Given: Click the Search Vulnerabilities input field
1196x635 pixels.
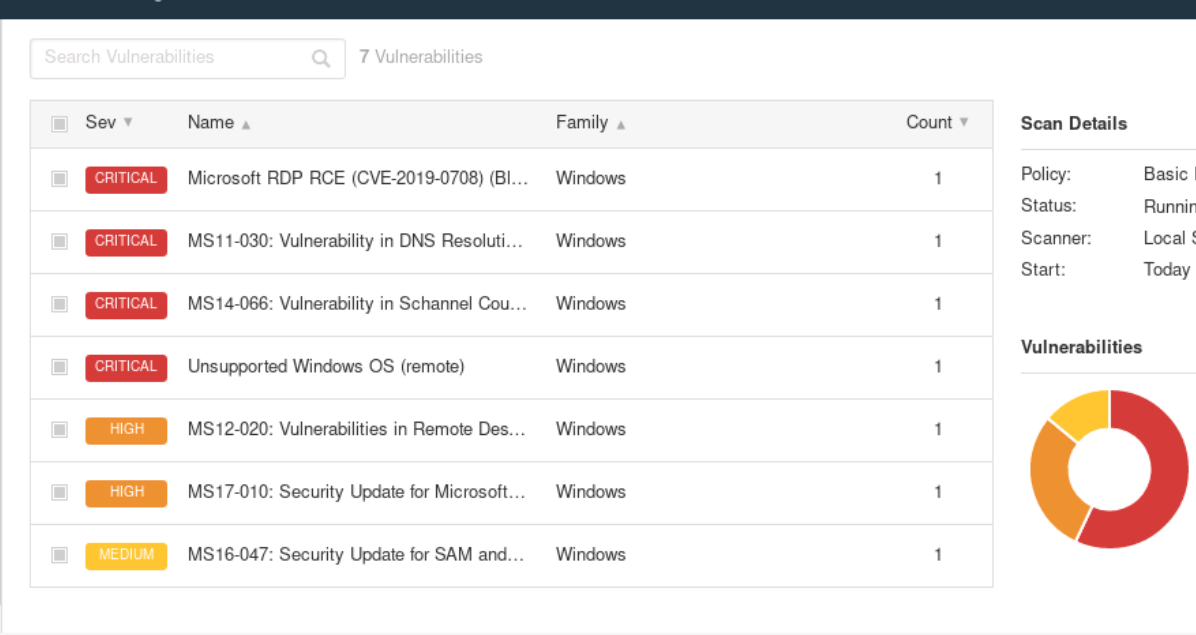Looking at the screenshot, I should (170, 58).
